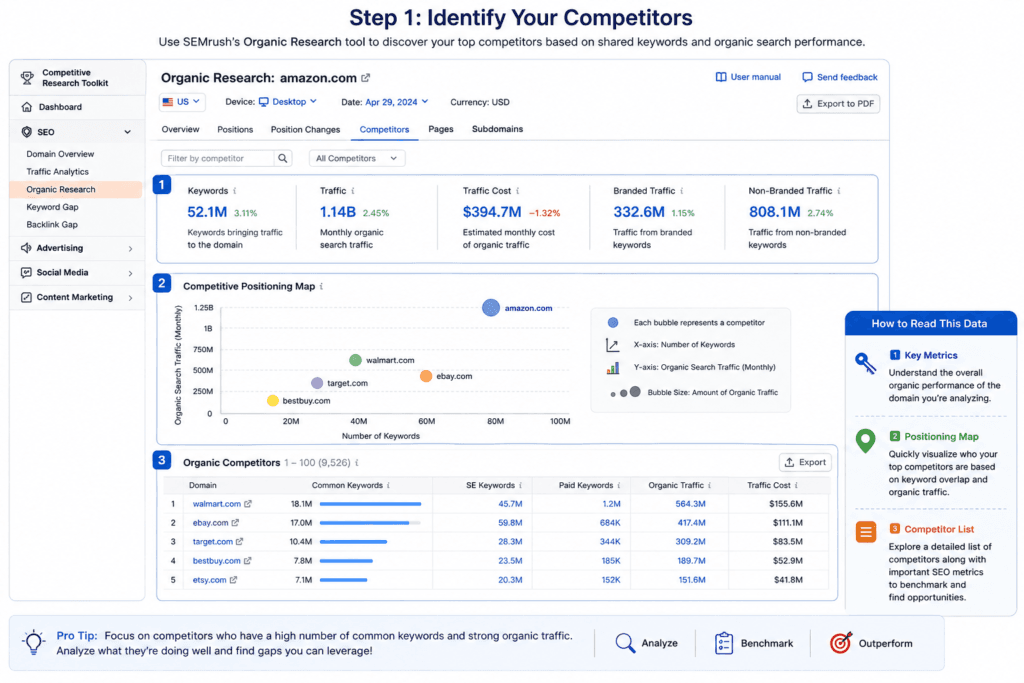Open walmart.com external link icon in table
Screen dimensions: 1024x683
248,504
